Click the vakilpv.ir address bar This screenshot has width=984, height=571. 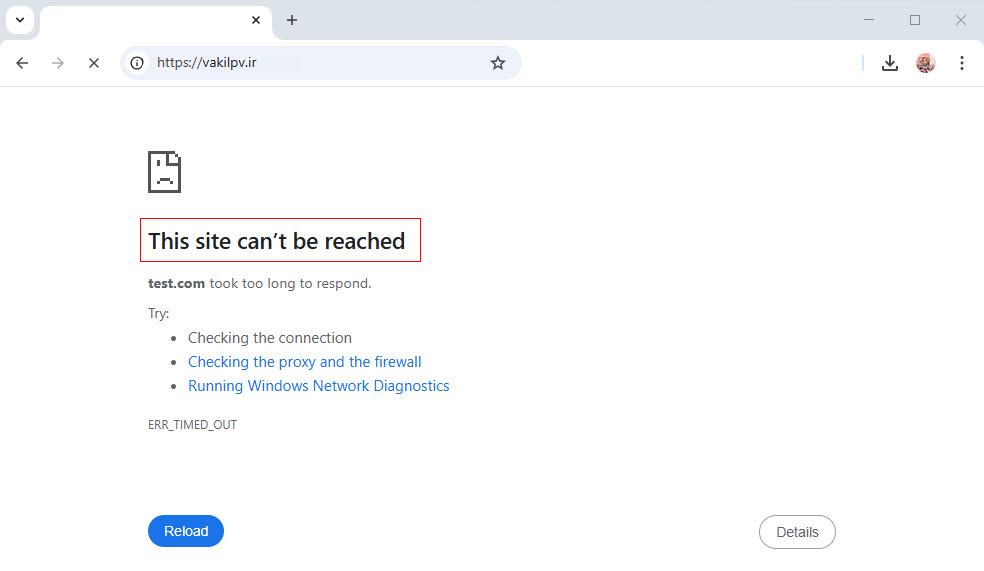point(310,63)
